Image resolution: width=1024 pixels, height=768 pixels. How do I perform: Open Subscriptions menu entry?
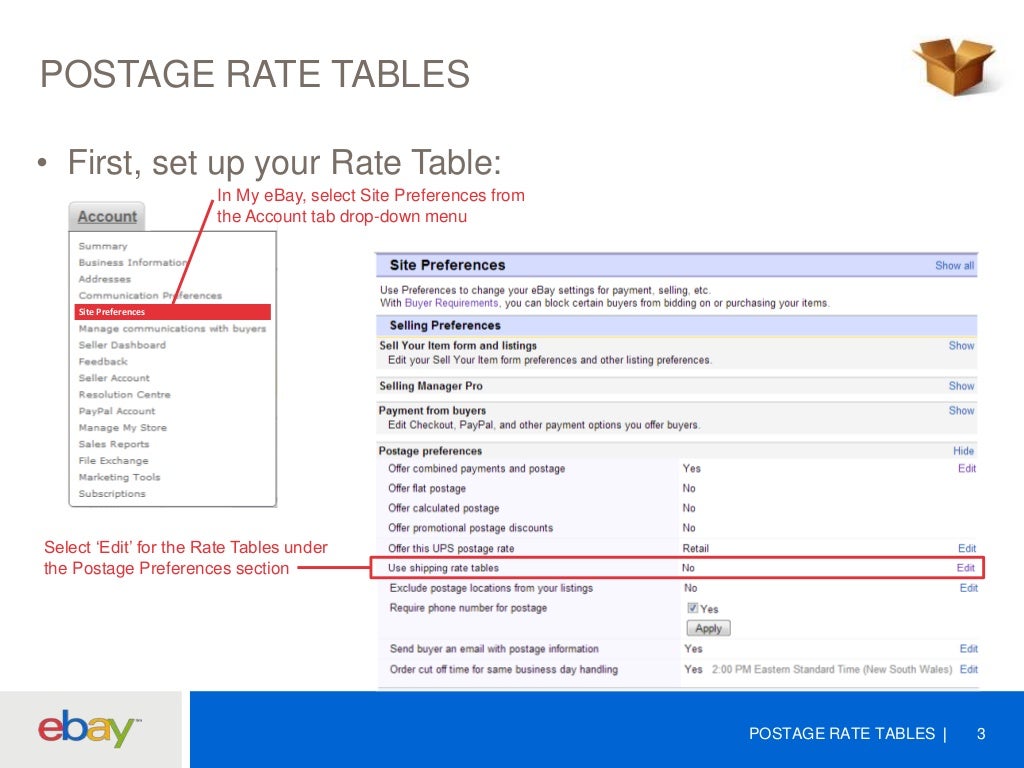click(112, 494)
